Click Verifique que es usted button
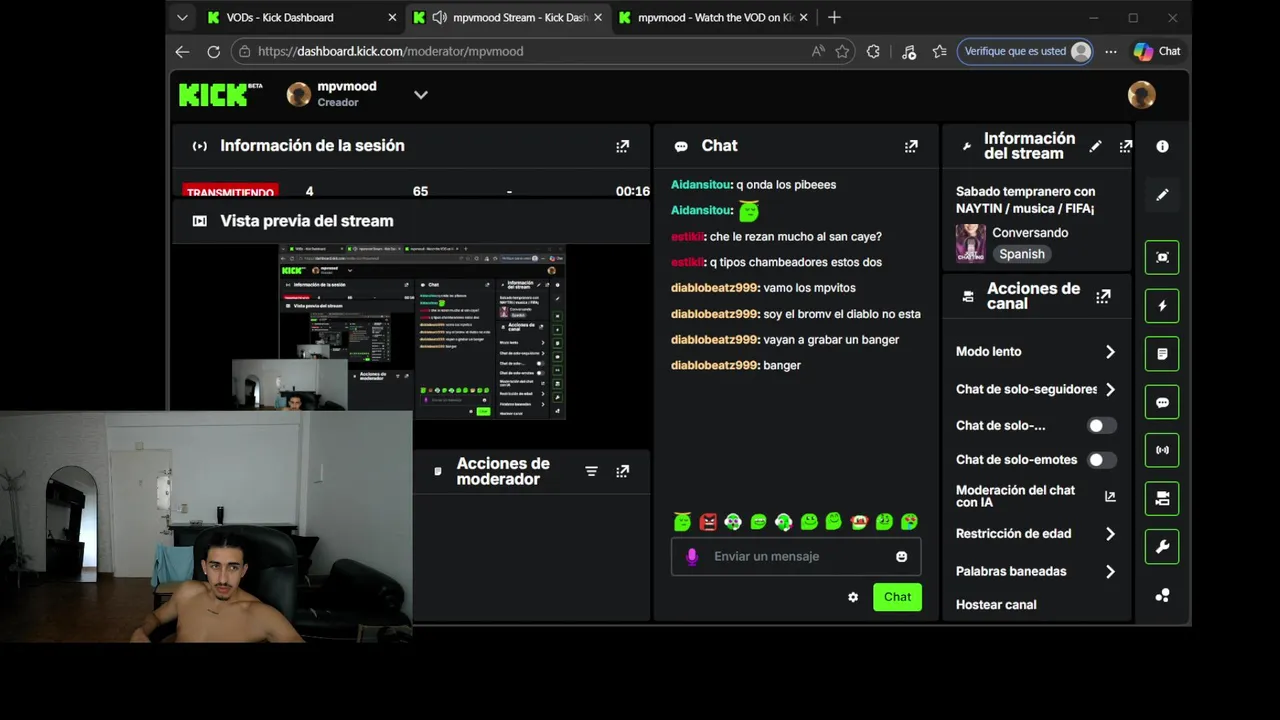1280x720 pixels. [1025, 51]
